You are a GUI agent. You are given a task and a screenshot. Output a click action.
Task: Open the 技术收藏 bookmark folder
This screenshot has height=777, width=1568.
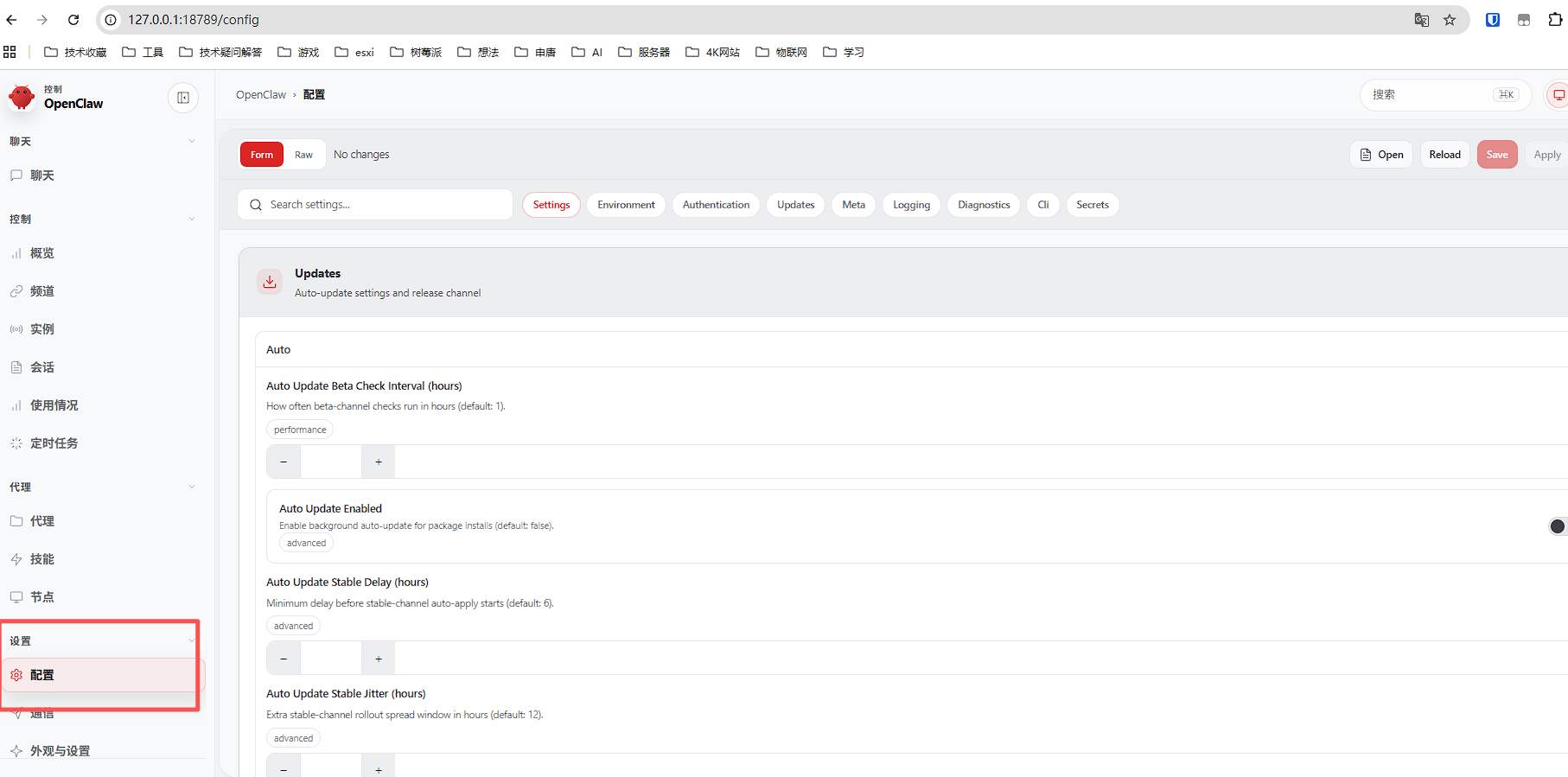coord(75,52)
